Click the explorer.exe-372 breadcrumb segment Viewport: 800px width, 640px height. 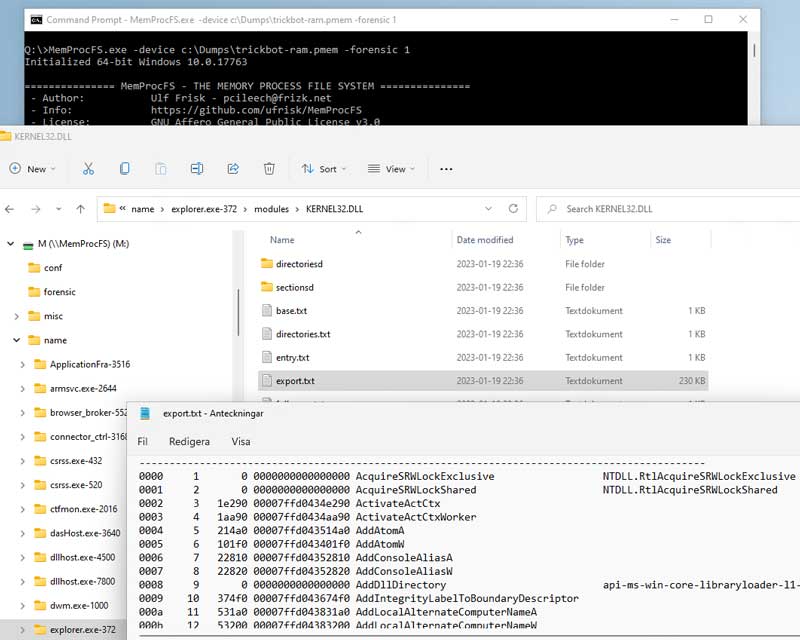204,209
